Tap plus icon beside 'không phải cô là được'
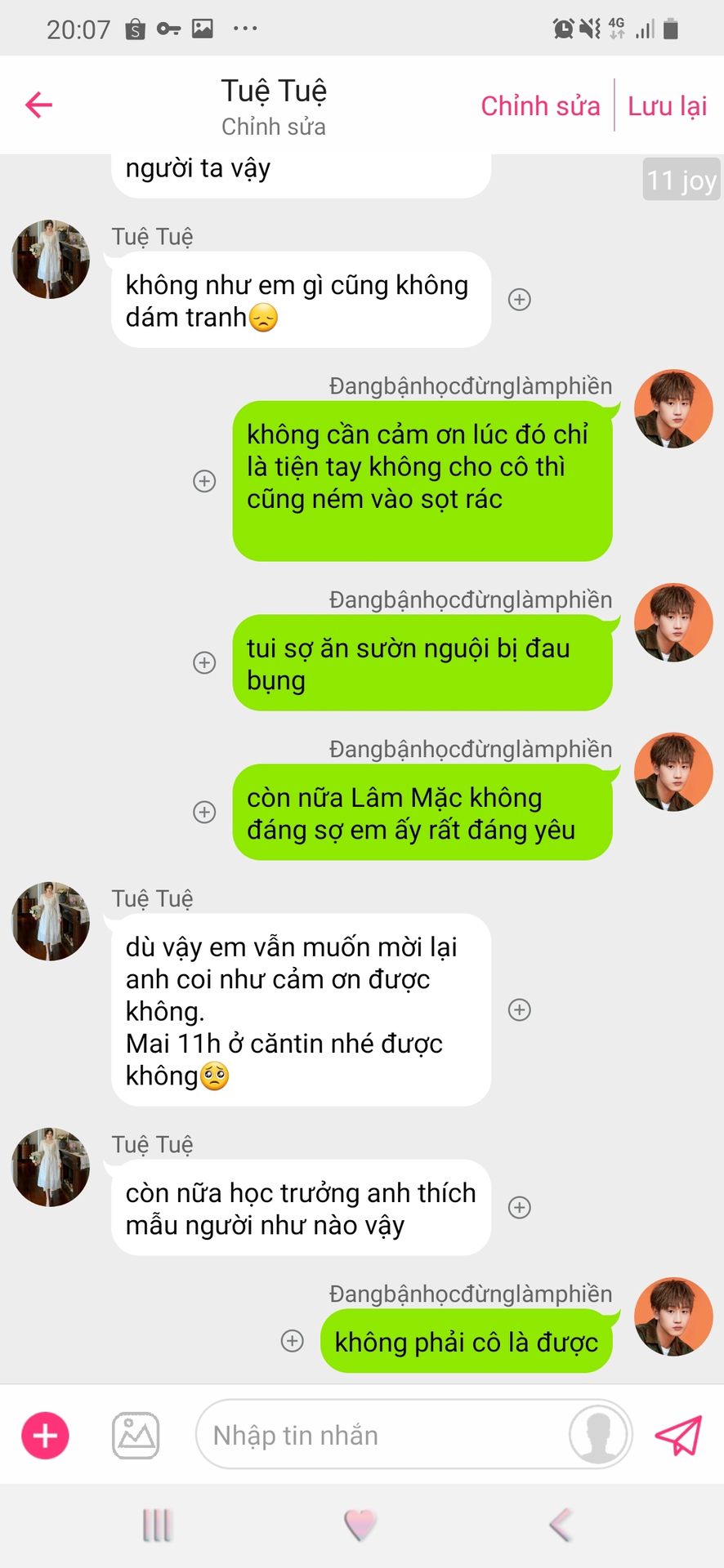 pos(293,1341)
